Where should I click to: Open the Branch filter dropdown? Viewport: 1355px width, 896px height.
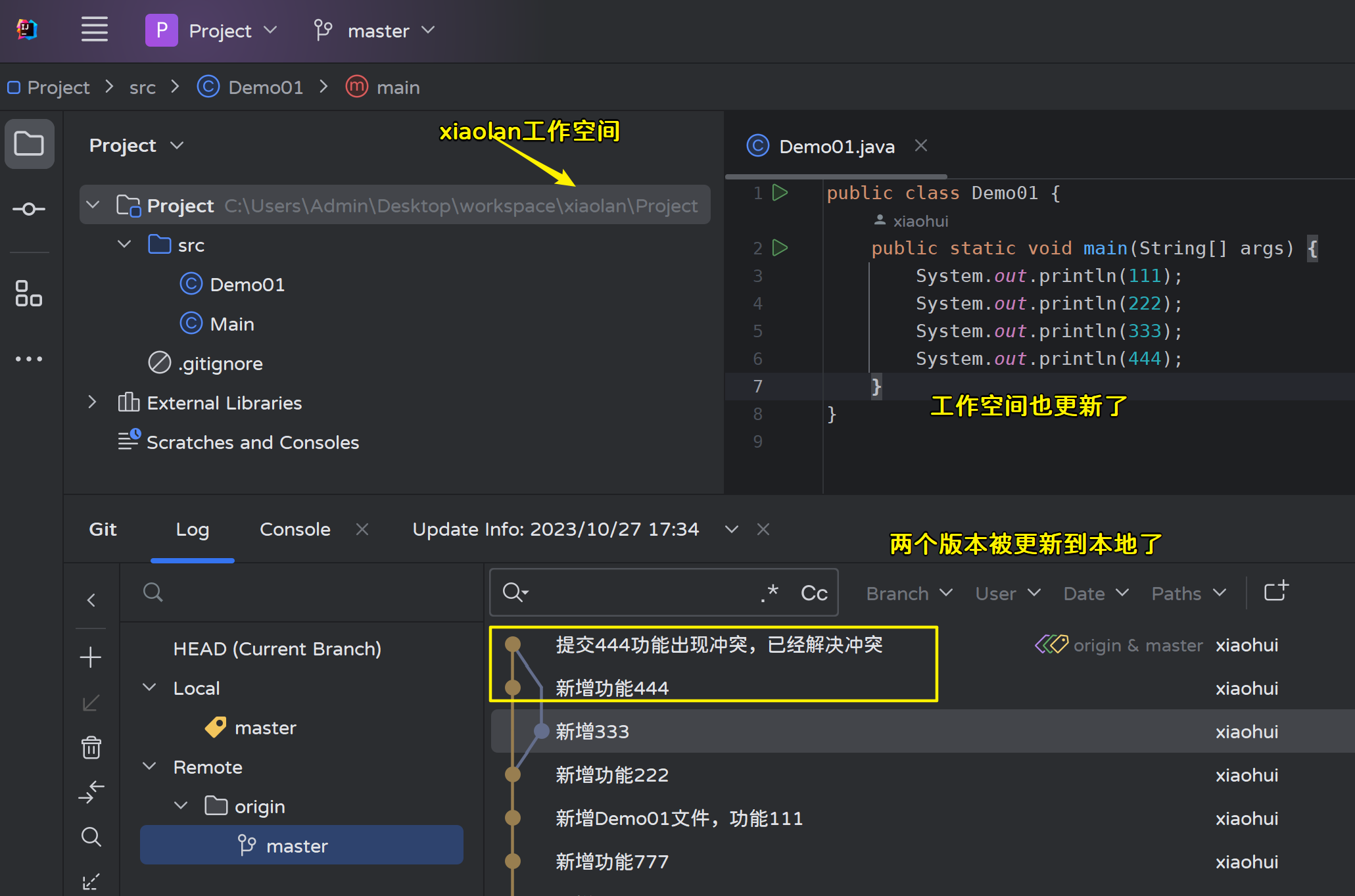[909, 594]
